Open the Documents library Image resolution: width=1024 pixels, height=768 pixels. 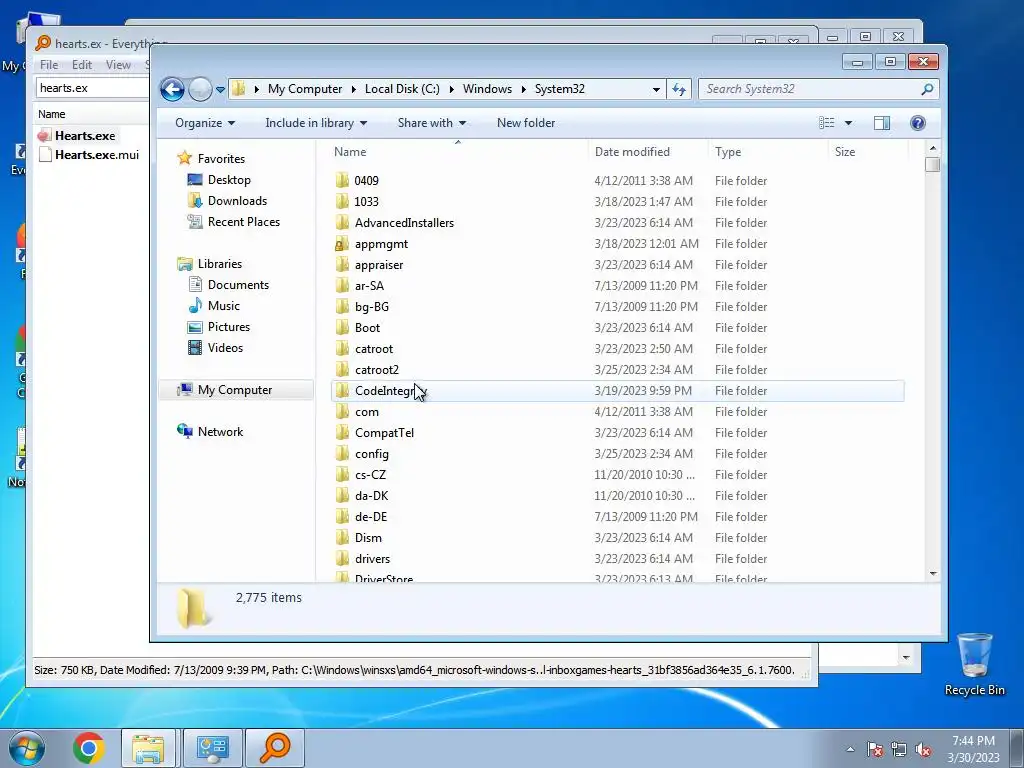point(238,285)
